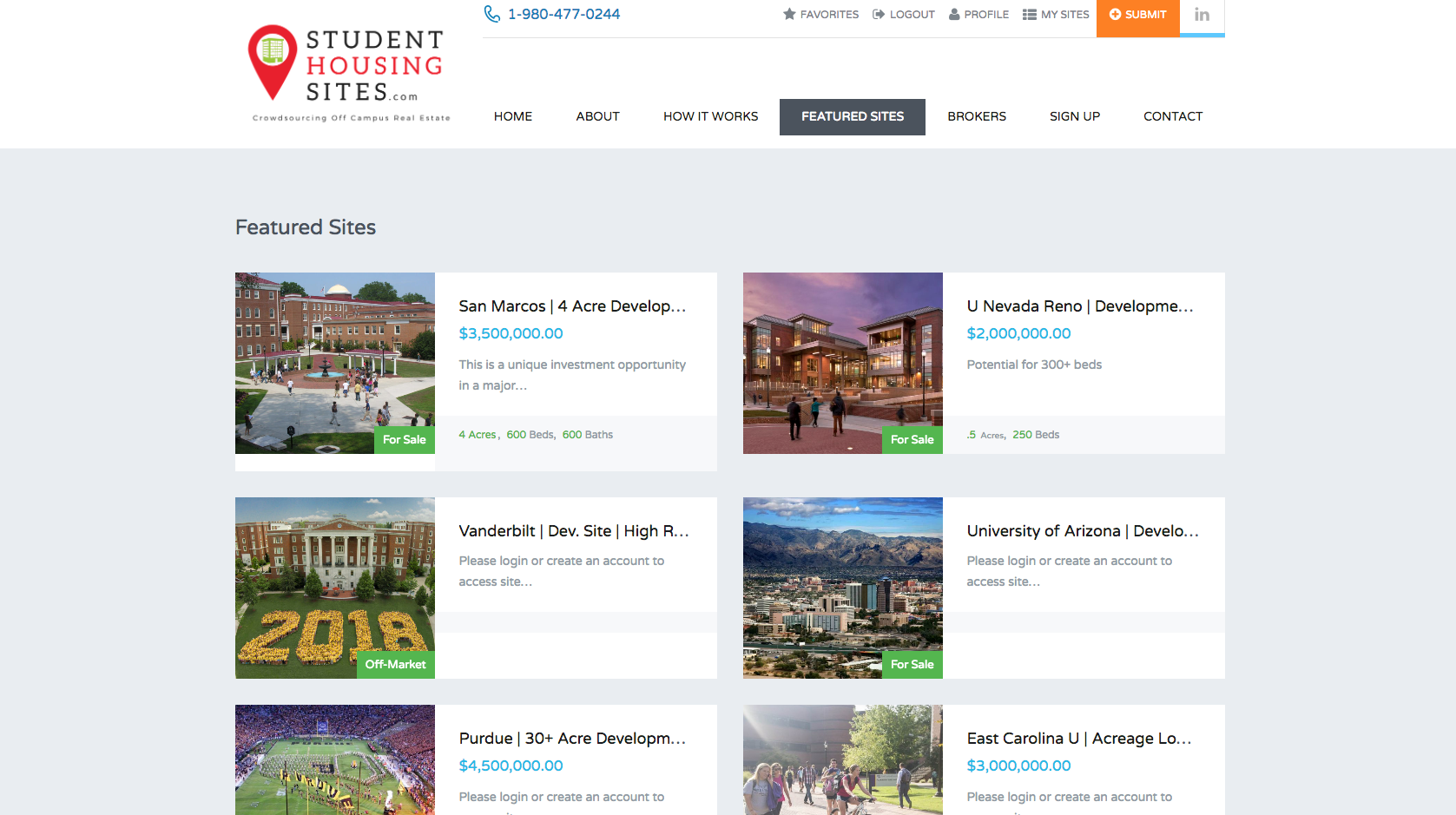
Task: Click 'Potential for 300+ beds' text
Action: [x=1034, y=365]
